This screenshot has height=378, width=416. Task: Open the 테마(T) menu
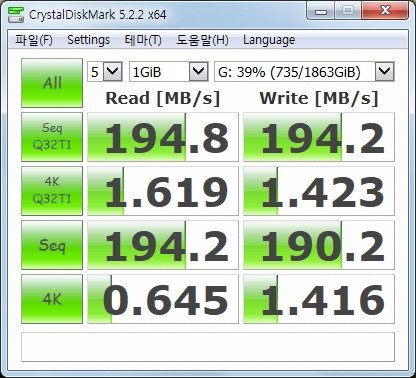[x=143, y=40]
